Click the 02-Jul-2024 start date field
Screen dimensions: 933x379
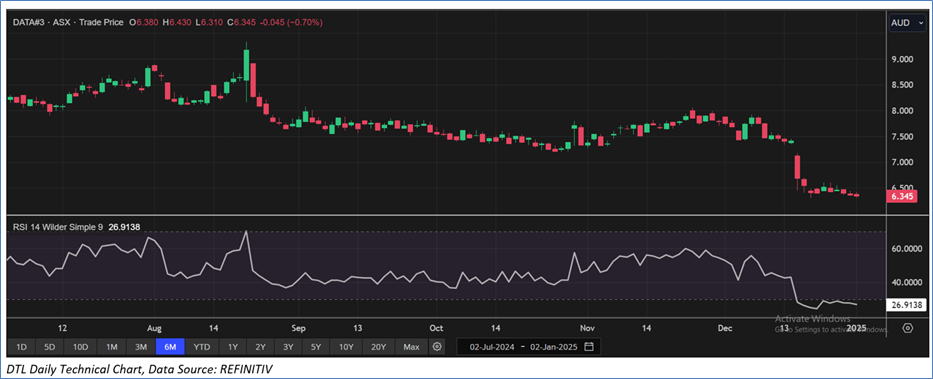(493, 346)
